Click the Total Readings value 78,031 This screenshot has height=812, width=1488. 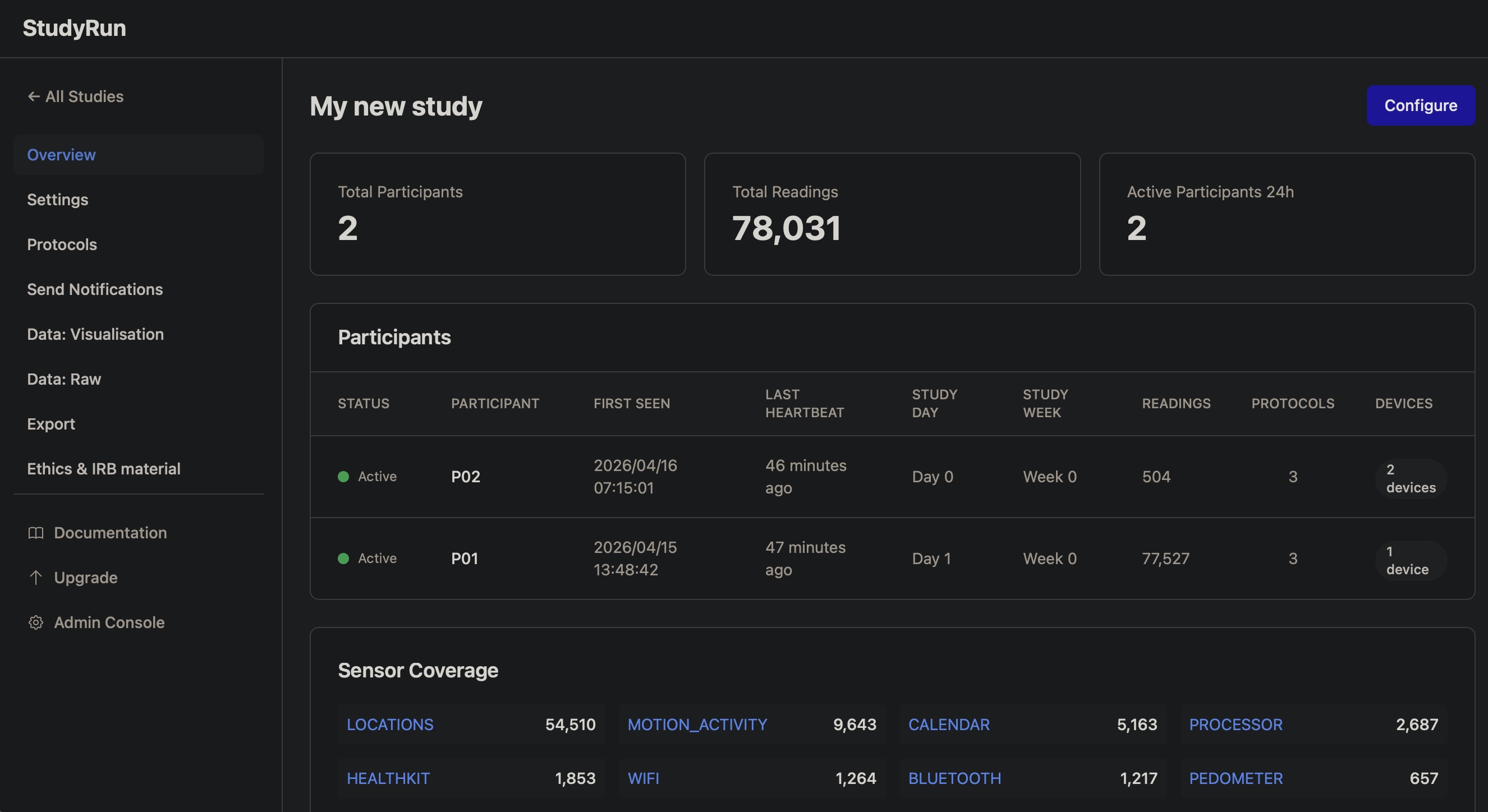(786, 229)
